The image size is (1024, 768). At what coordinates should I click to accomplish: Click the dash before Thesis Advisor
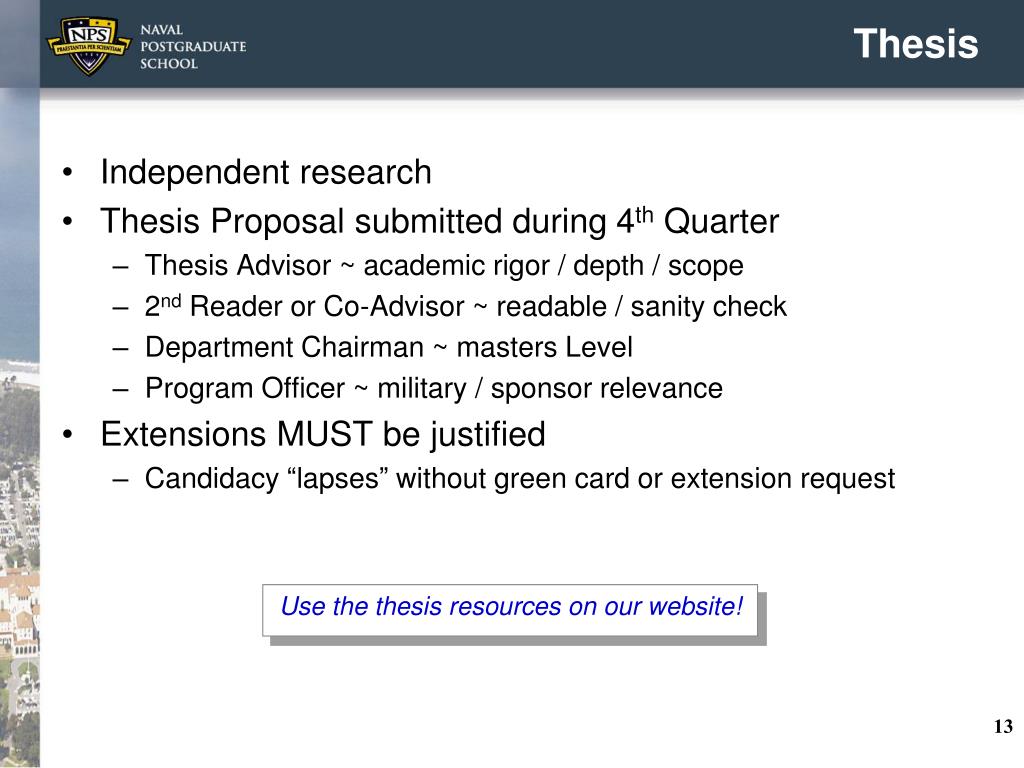120,267
